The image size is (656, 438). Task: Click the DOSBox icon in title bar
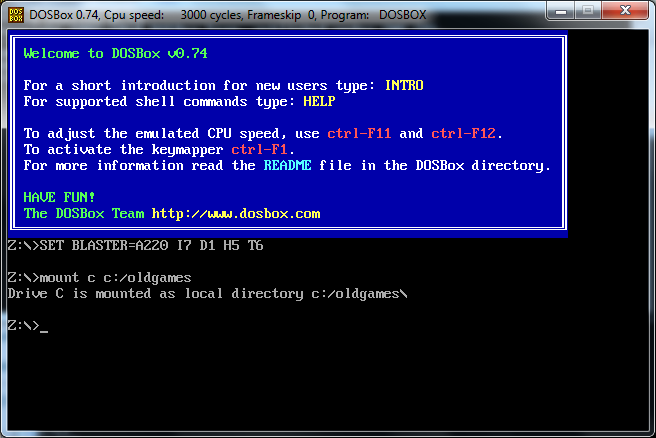tap(16, 15)
